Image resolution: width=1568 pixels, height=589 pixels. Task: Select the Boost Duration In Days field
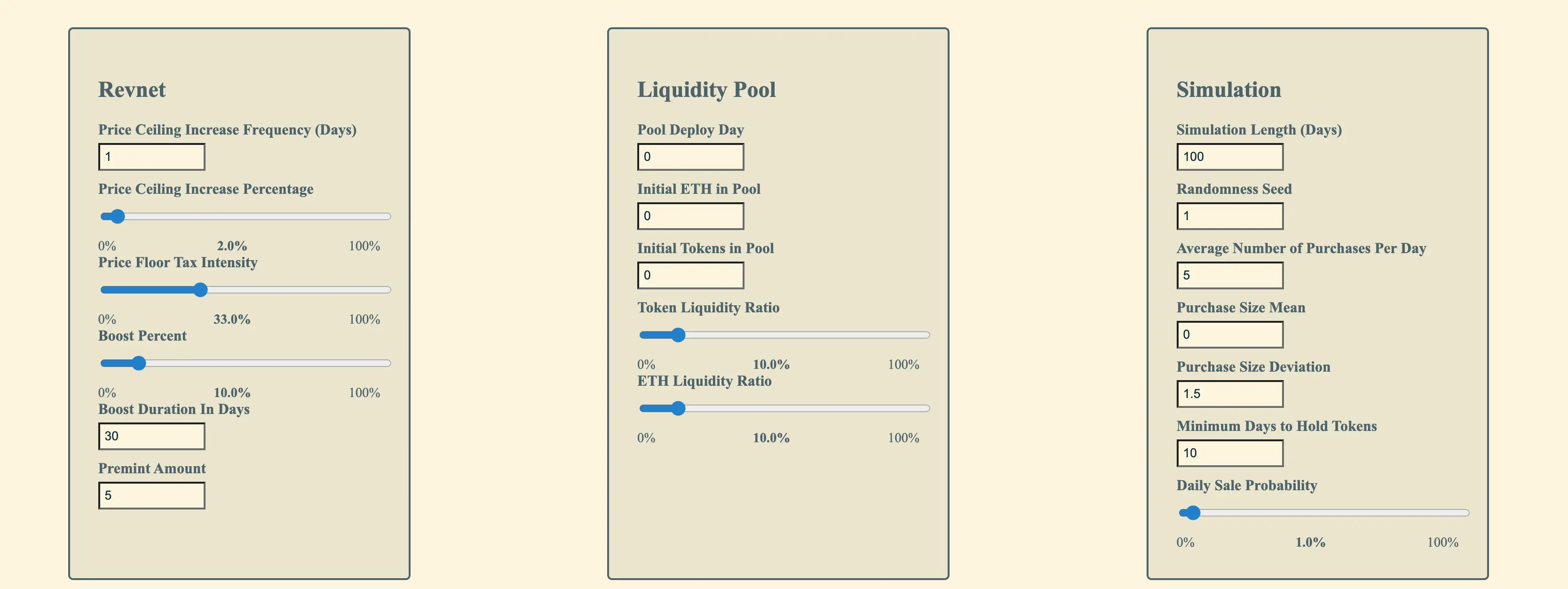[x=151, y=436]
